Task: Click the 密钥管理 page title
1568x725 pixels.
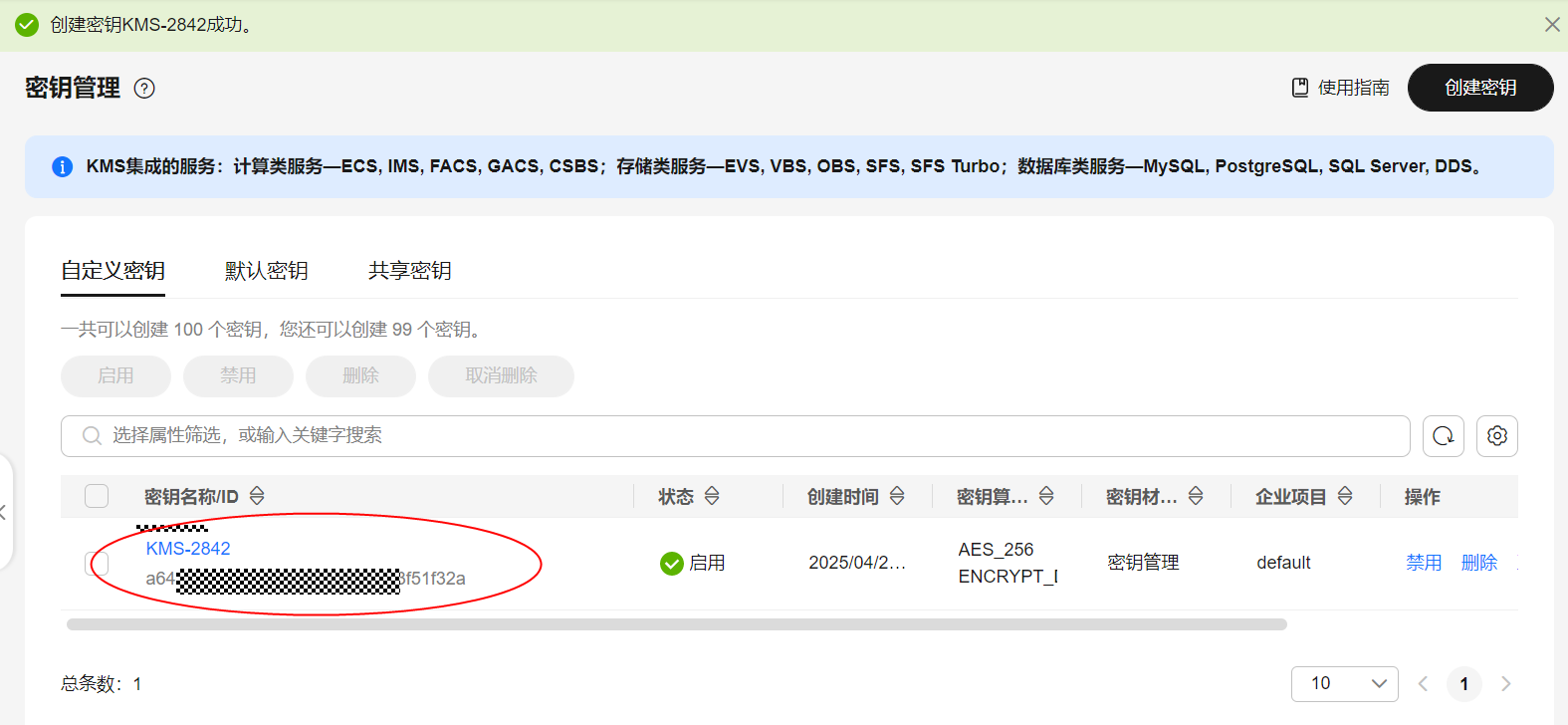Action: click(x=73, y=88)
